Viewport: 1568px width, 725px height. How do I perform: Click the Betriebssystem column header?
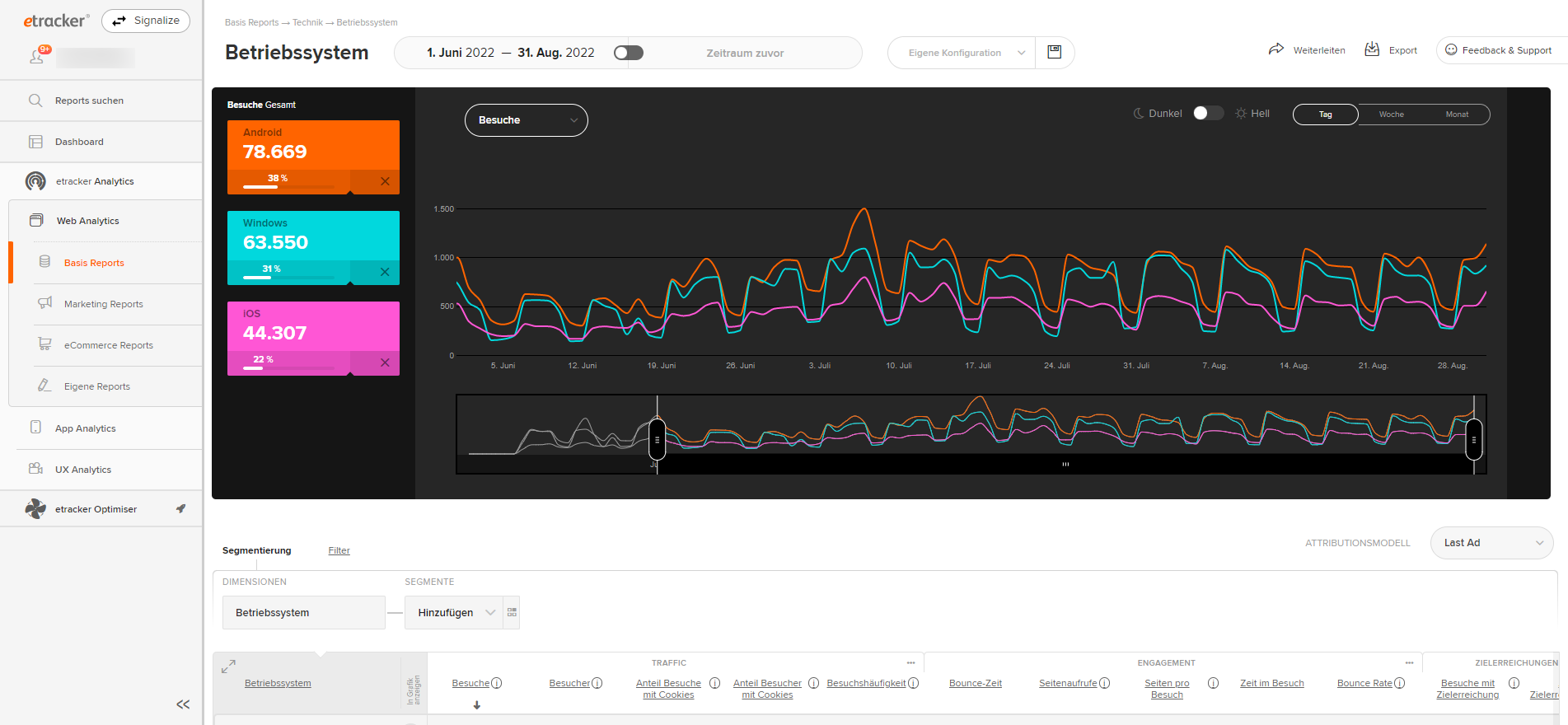278,683
